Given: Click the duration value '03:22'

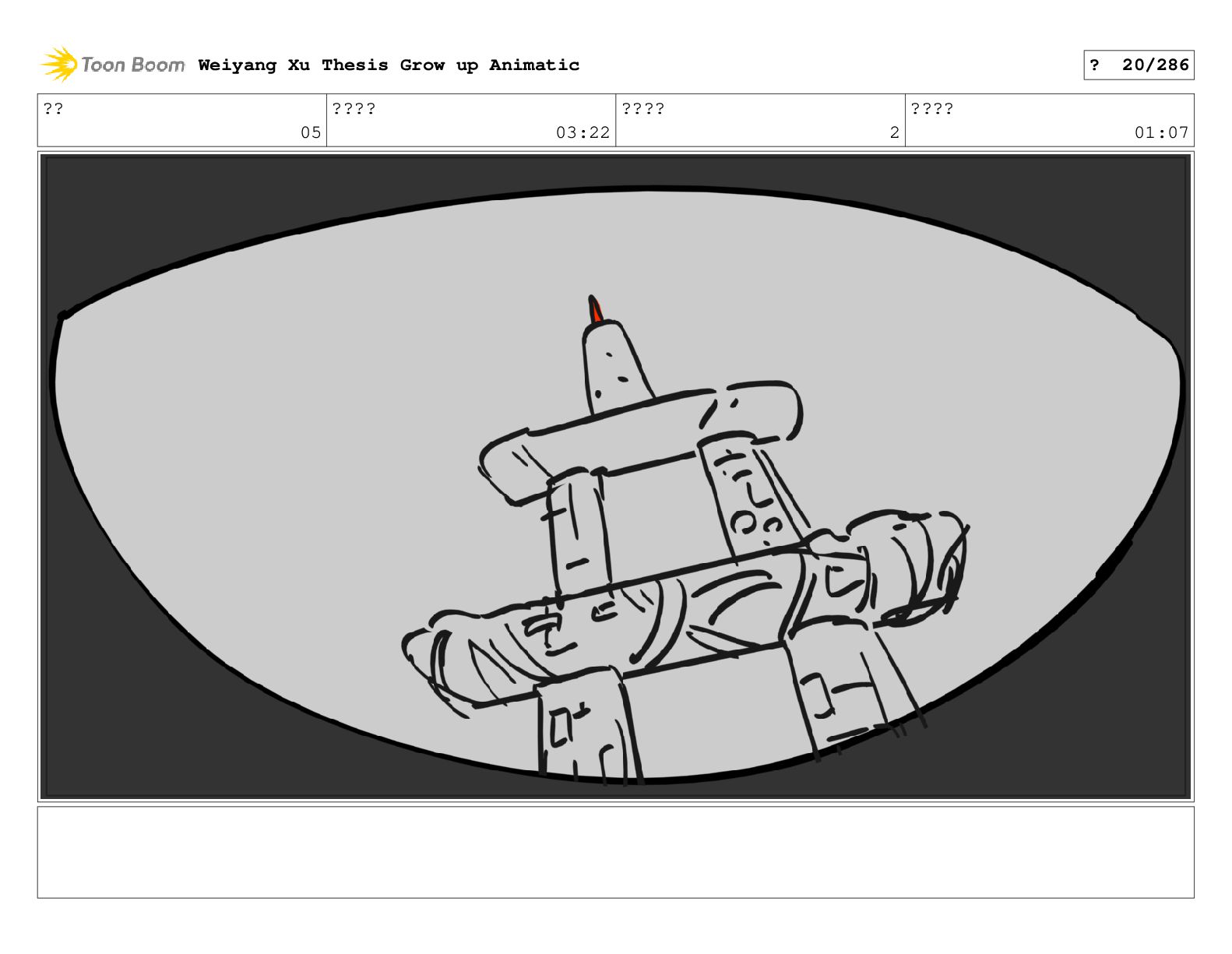Looking at the screenshot, I should coord(583,132).
